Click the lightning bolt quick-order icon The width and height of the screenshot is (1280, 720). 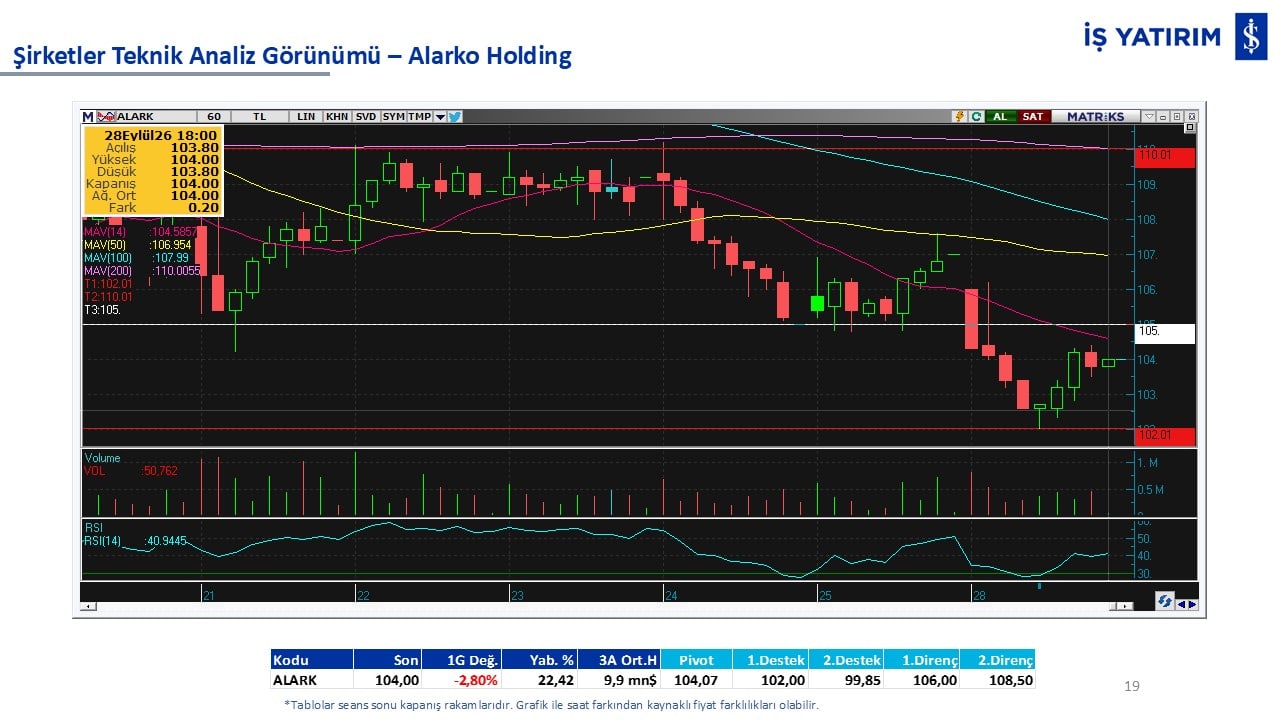[x=960, y=116]
